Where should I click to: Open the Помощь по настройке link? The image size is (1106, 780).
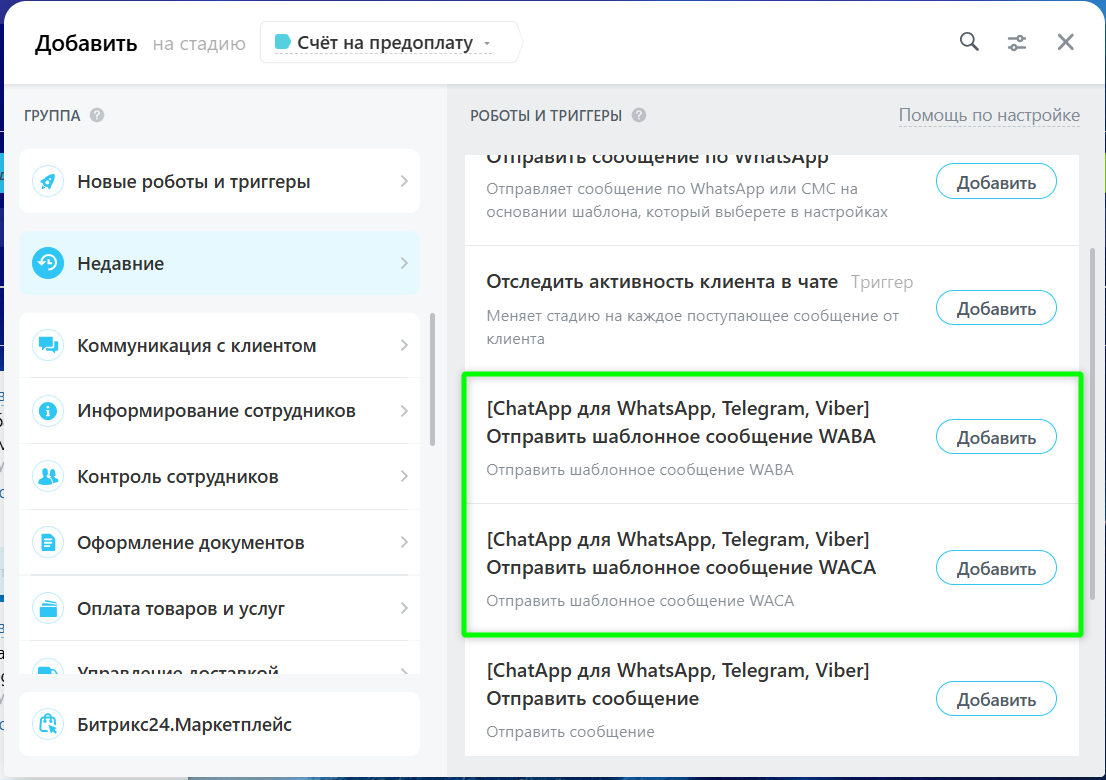pos(988,116)
